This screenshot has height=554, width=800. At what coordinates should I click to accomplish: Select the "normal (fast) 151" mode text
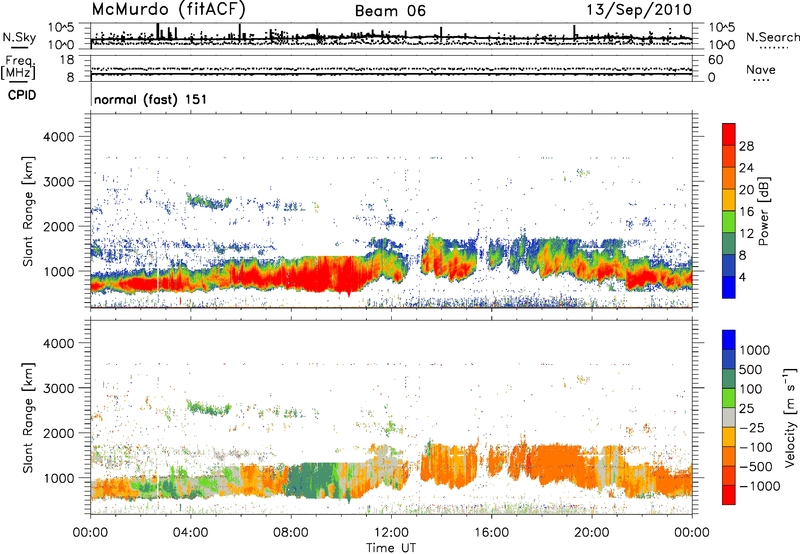[x=151, y=99]
